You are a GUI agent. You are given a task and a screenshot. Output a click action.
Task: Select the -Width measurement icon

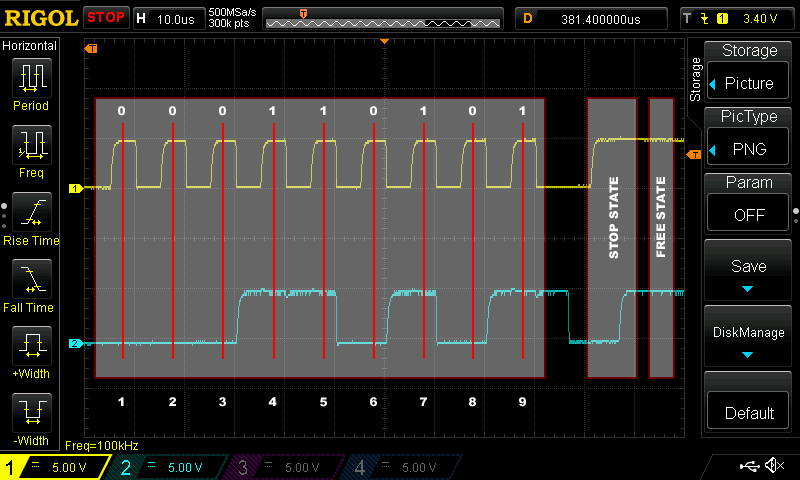click(x=32, y=413)
